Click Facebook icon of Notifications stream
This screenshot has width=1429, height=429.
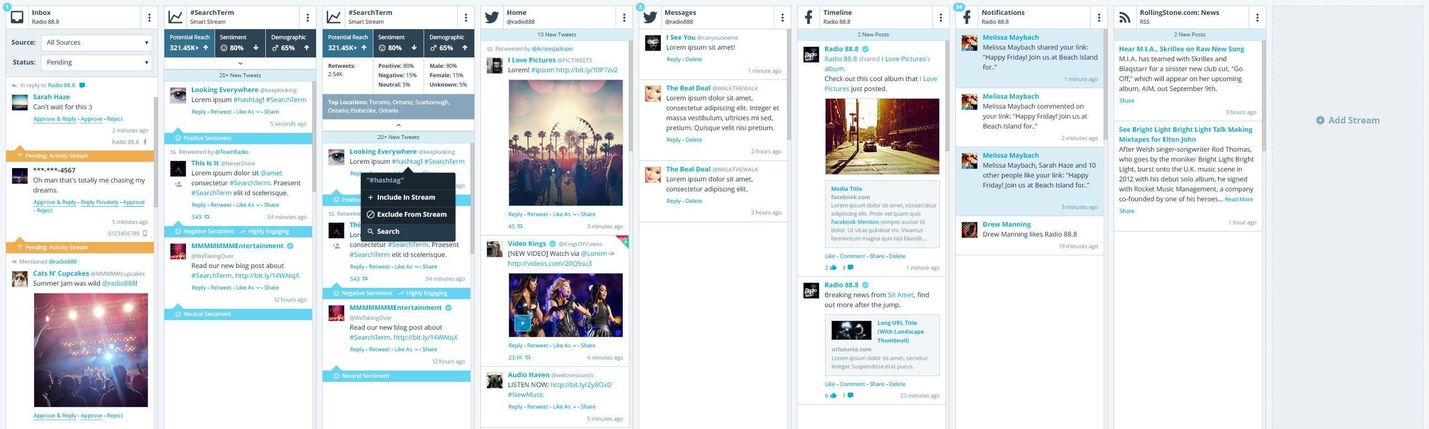click(x=967, y=17)
